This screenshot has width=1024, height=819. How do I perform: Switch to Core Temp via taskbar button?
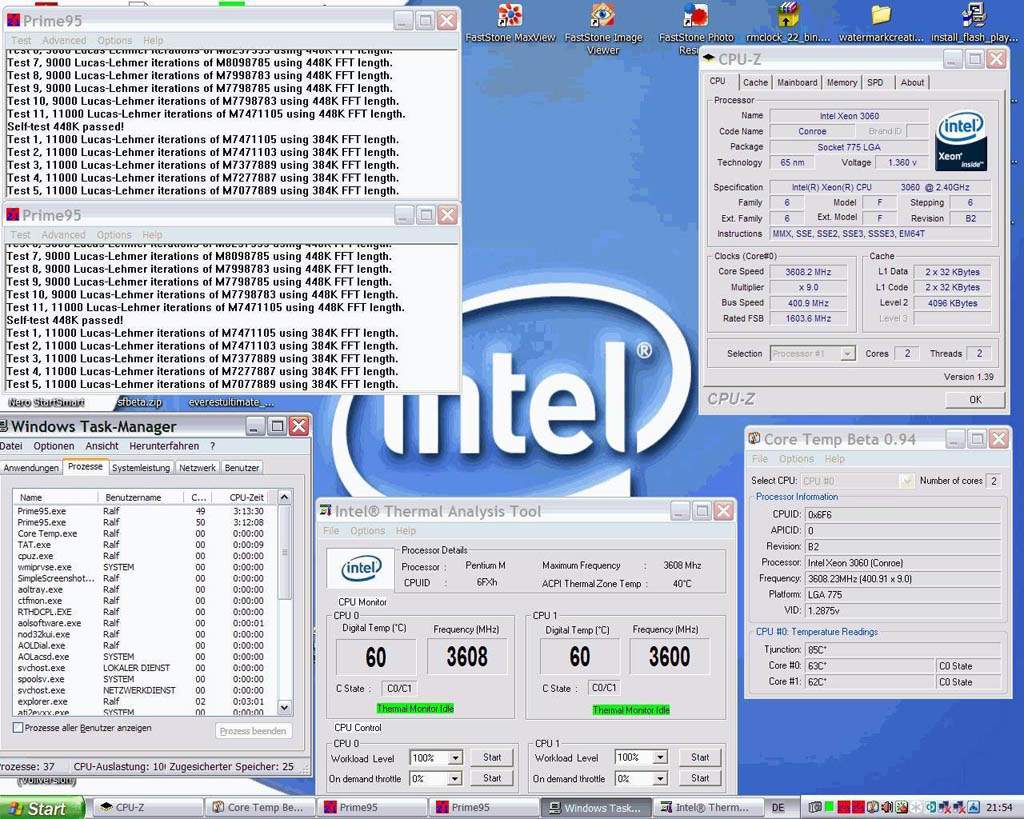(x=259, y=808)
